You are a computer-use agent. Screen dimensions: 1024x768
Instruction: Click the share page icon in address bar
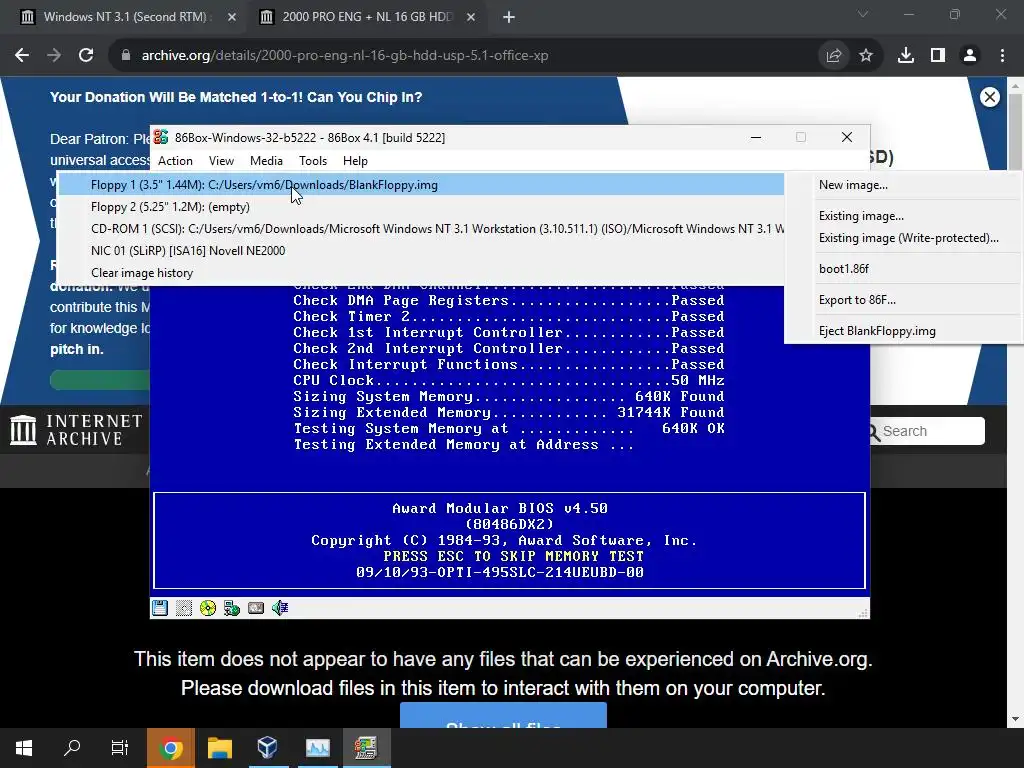pos(834,56)
